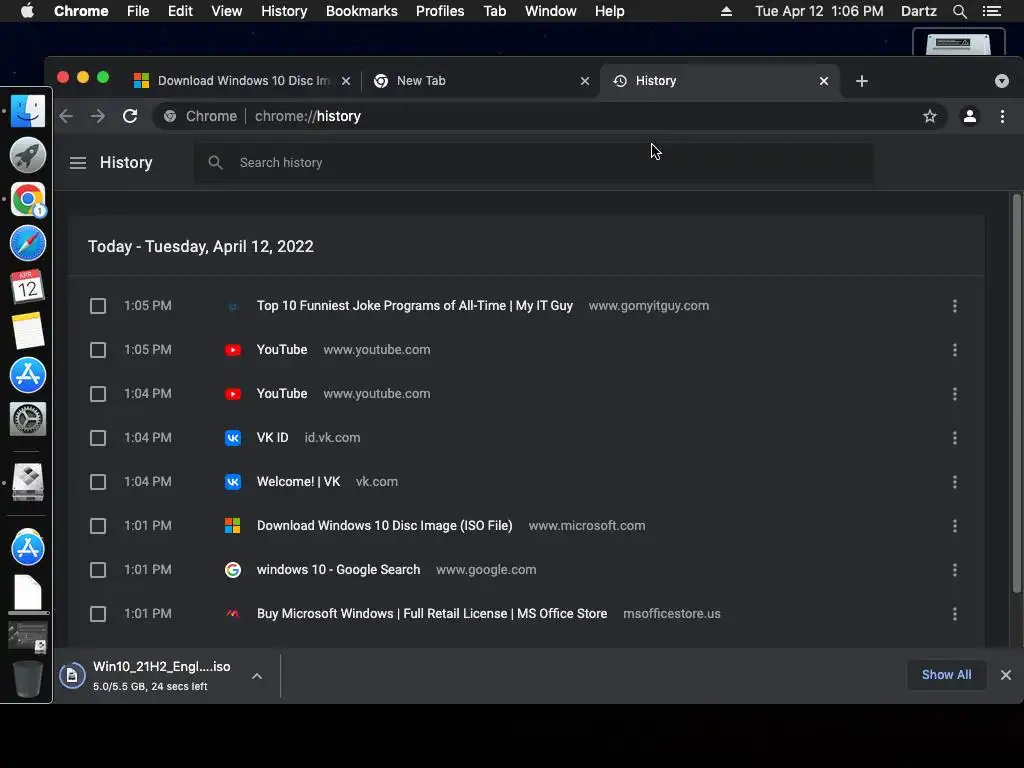Open actions menu for VK ID entry
The width and height of the screenshot is (1024, 768).
coord(954,438)
